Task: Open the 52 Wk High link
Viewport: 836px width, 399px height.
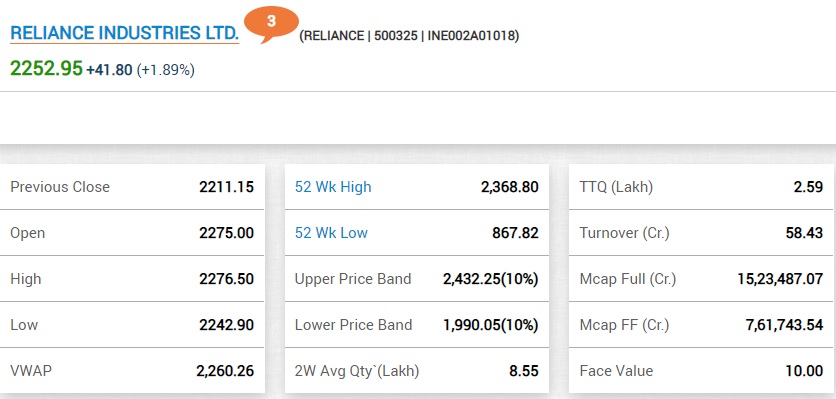Action: (333, 187)
